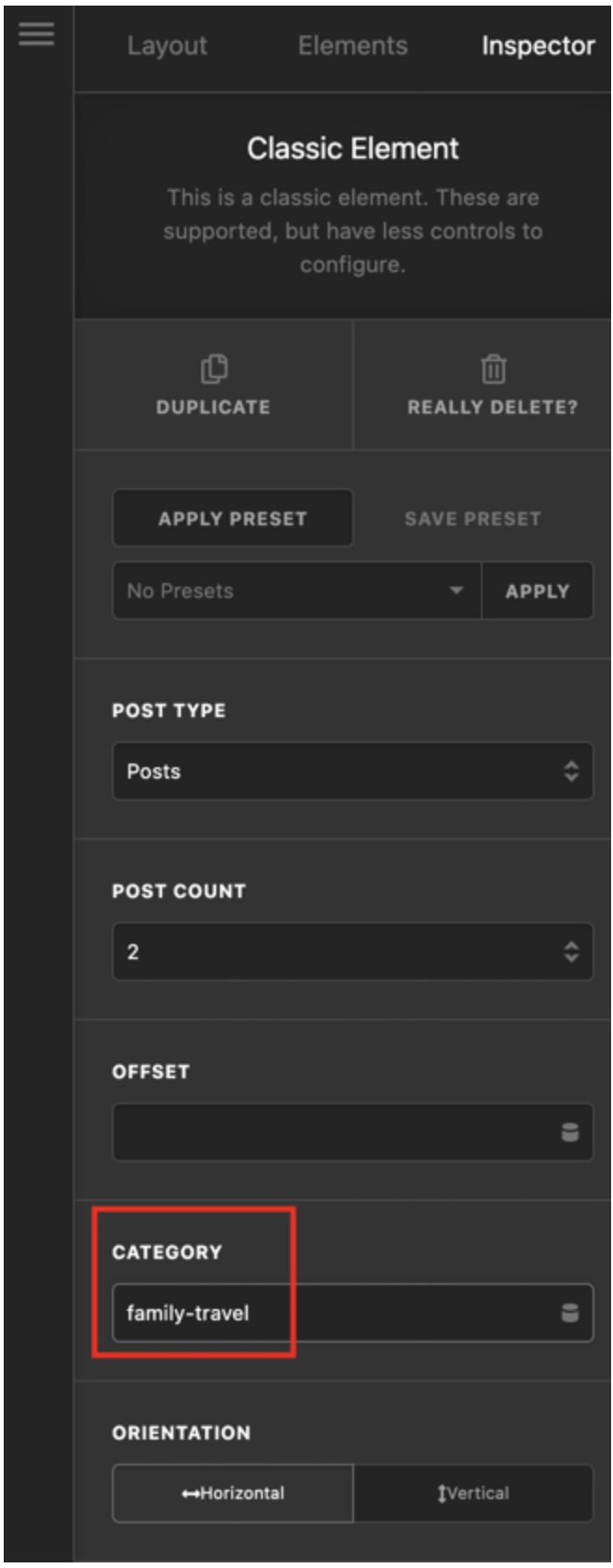Click the vertical arrows orientation icon
Screen dimensions: 613x1568
(442, 1493)
